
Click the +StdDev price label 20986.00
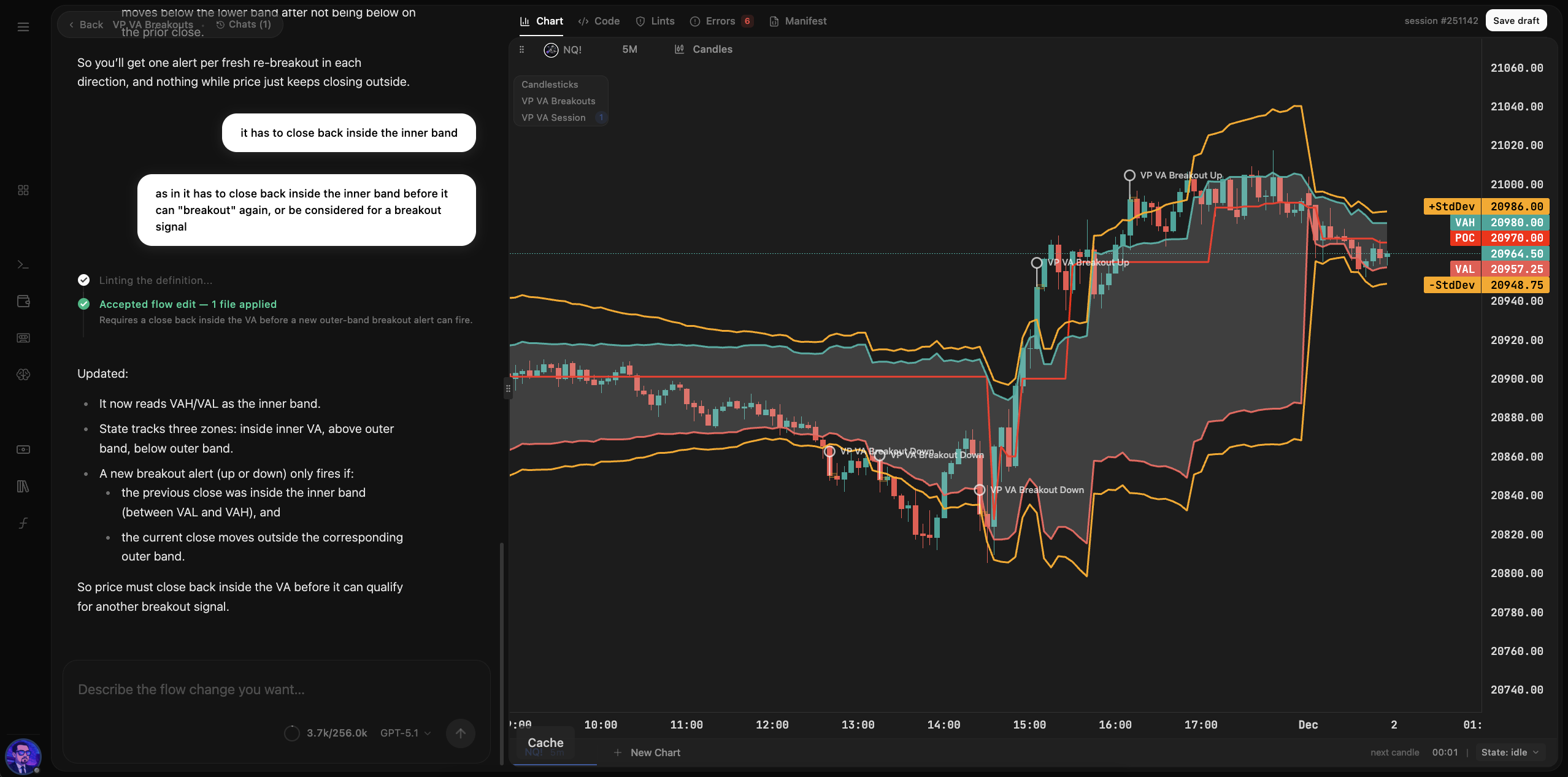[x=1486, y=207]
